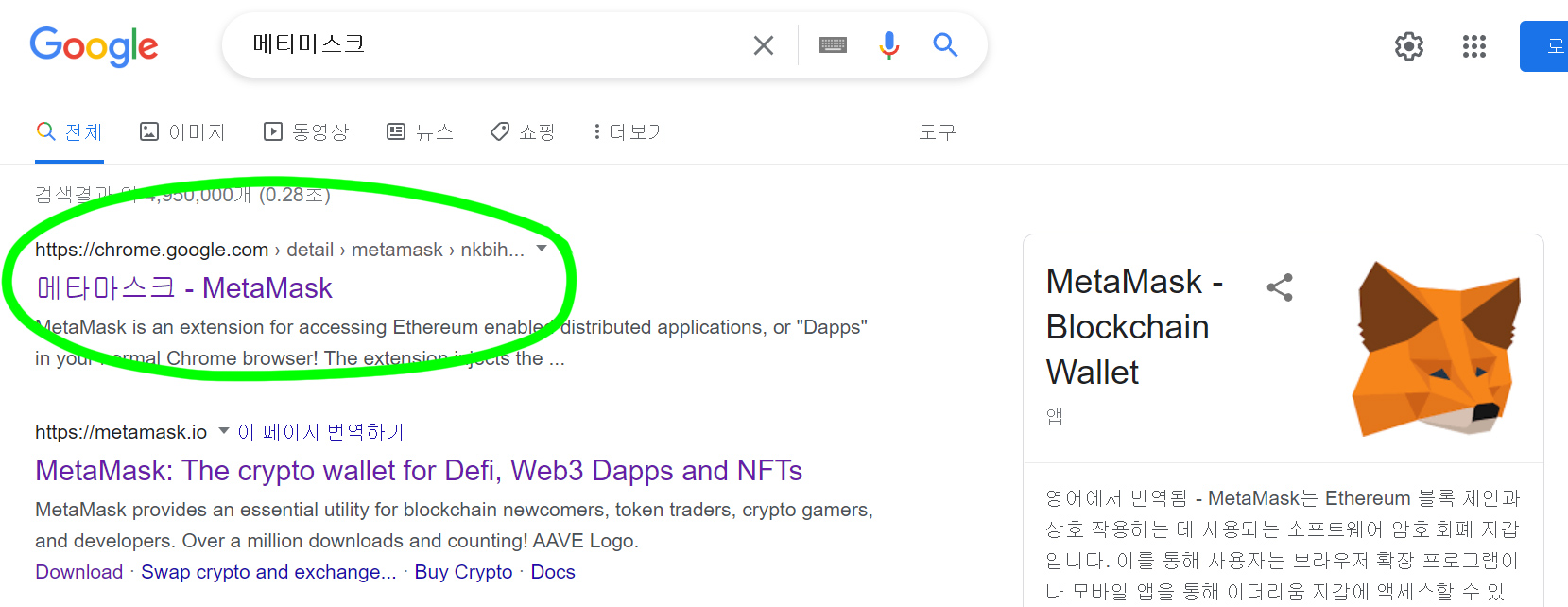The image size is (1568, 607).
Task: Click the https://chrome.google.com URL text
Action: pos(151,250)
